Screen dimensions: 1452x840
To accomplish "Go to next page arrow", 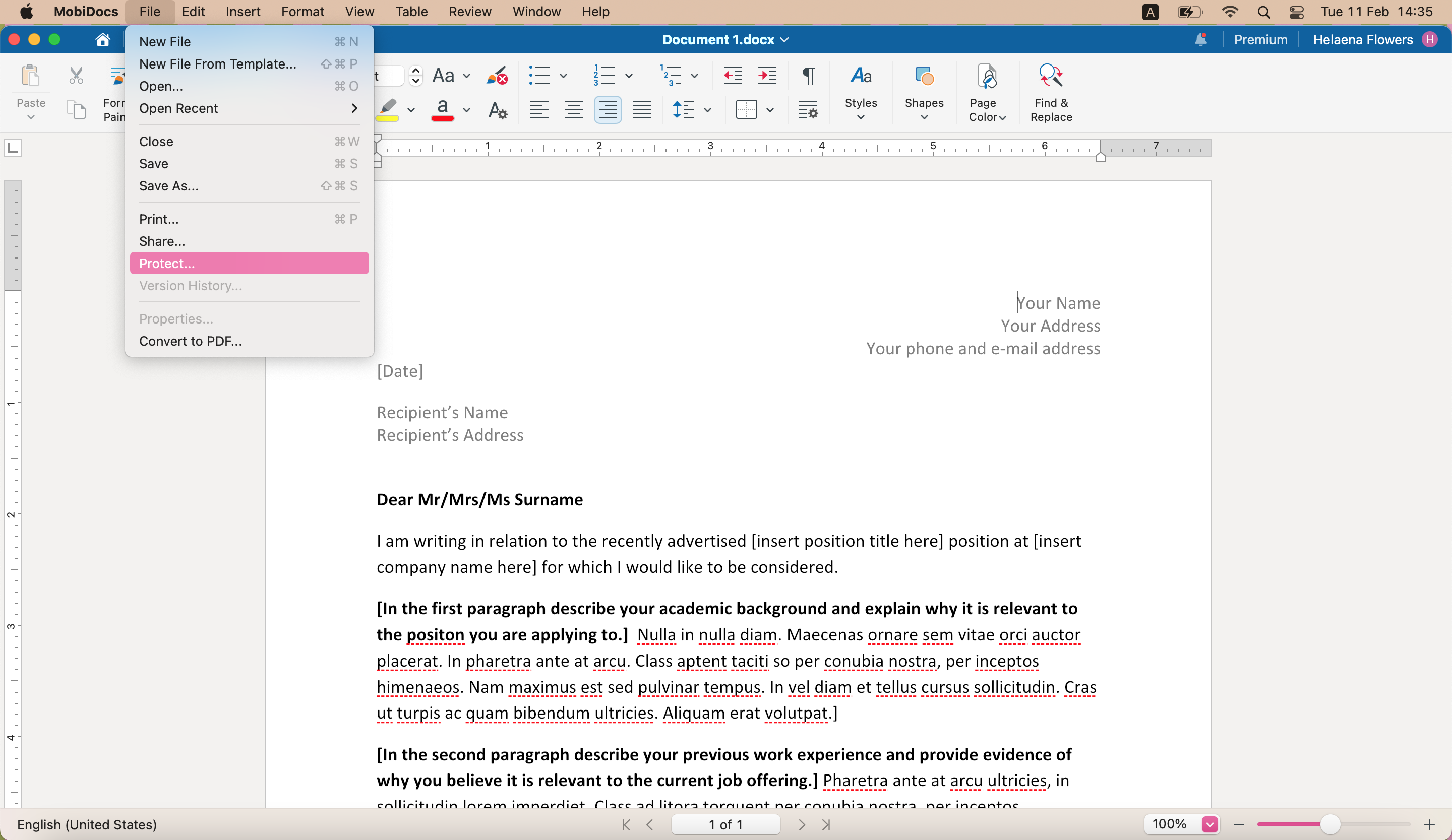I will point(802,824).
